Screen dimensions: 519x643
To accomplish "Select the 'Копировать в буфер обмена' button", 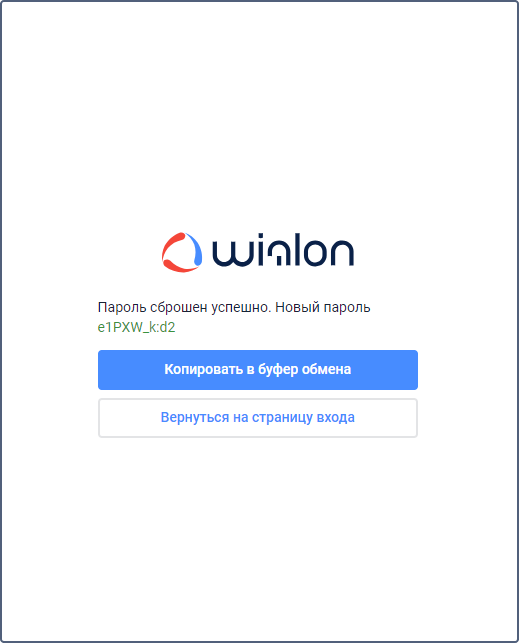I will 258,369.
